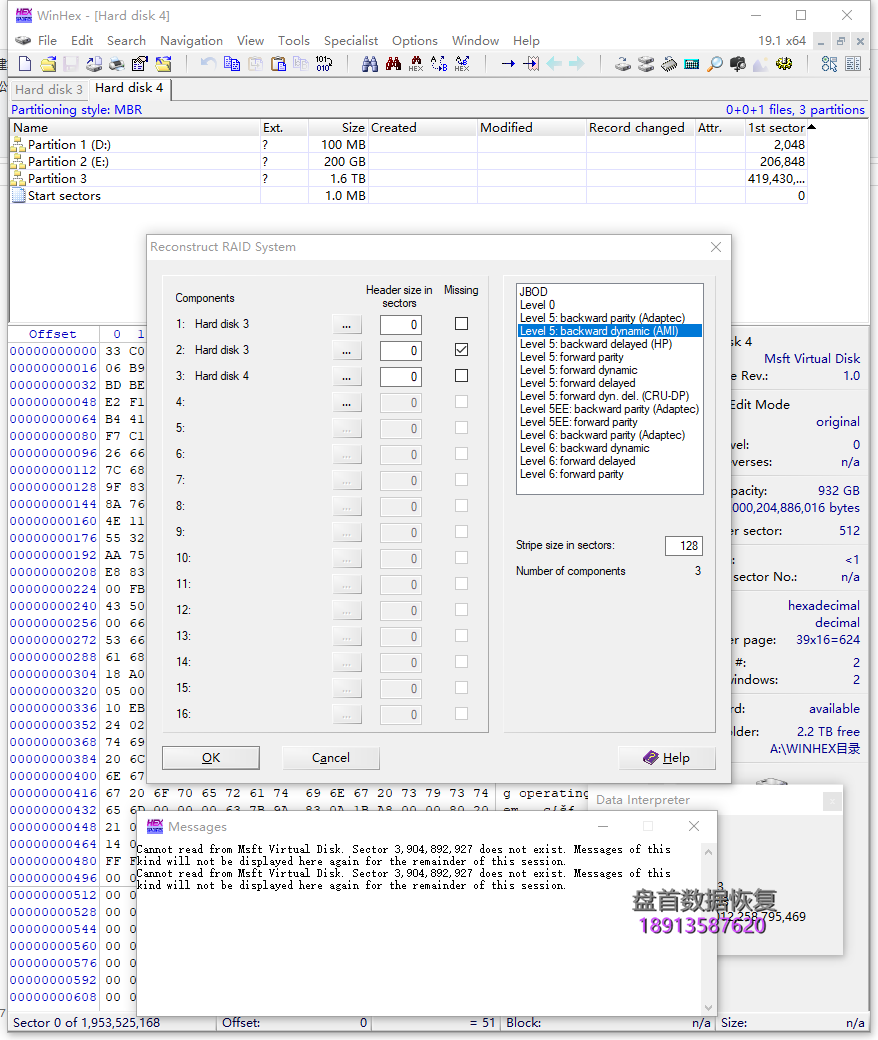Click the magnifying glass toolbar icon

(715, 64)
